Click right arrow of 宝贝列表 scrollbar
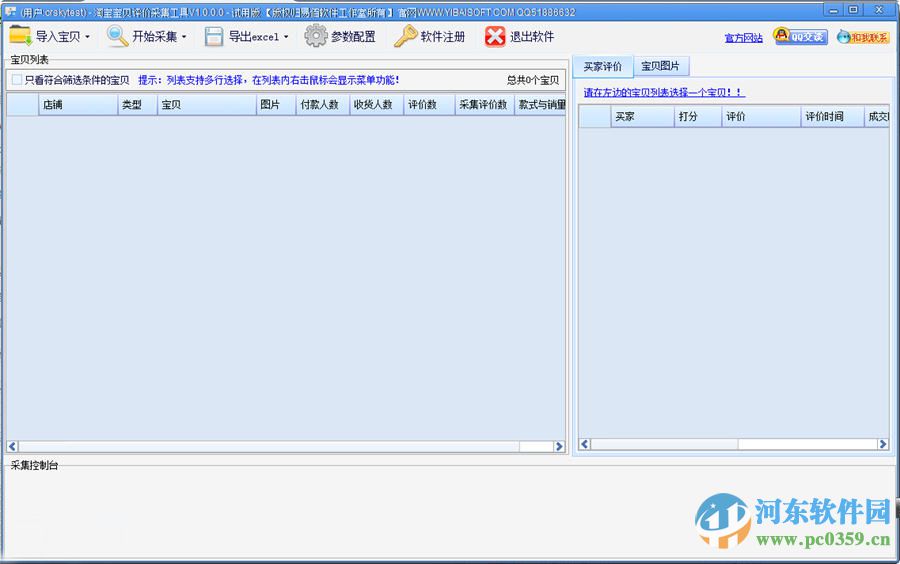 coord(559,446)
